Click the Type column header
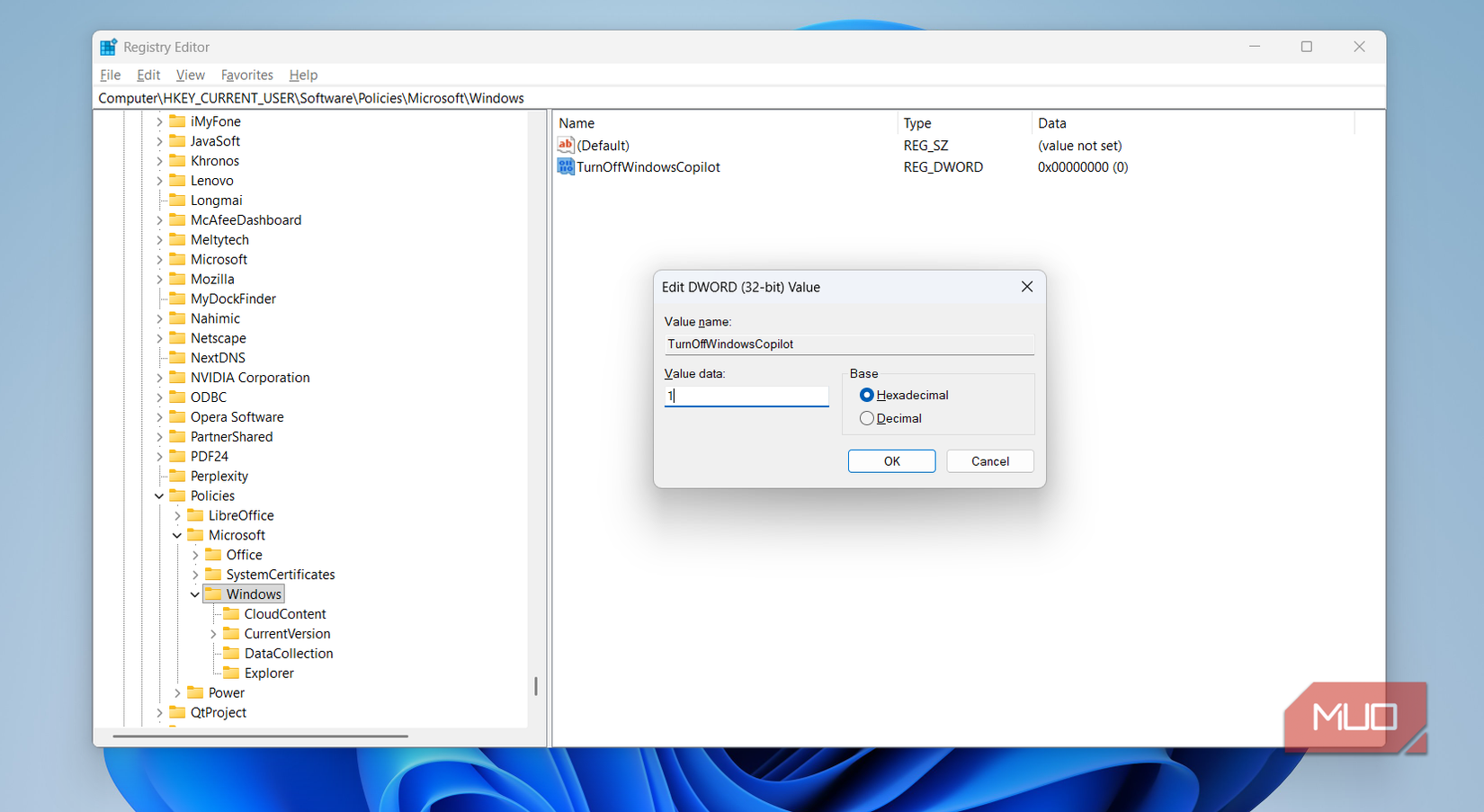This screenshot has height=812, width=1484. point(965,123)
